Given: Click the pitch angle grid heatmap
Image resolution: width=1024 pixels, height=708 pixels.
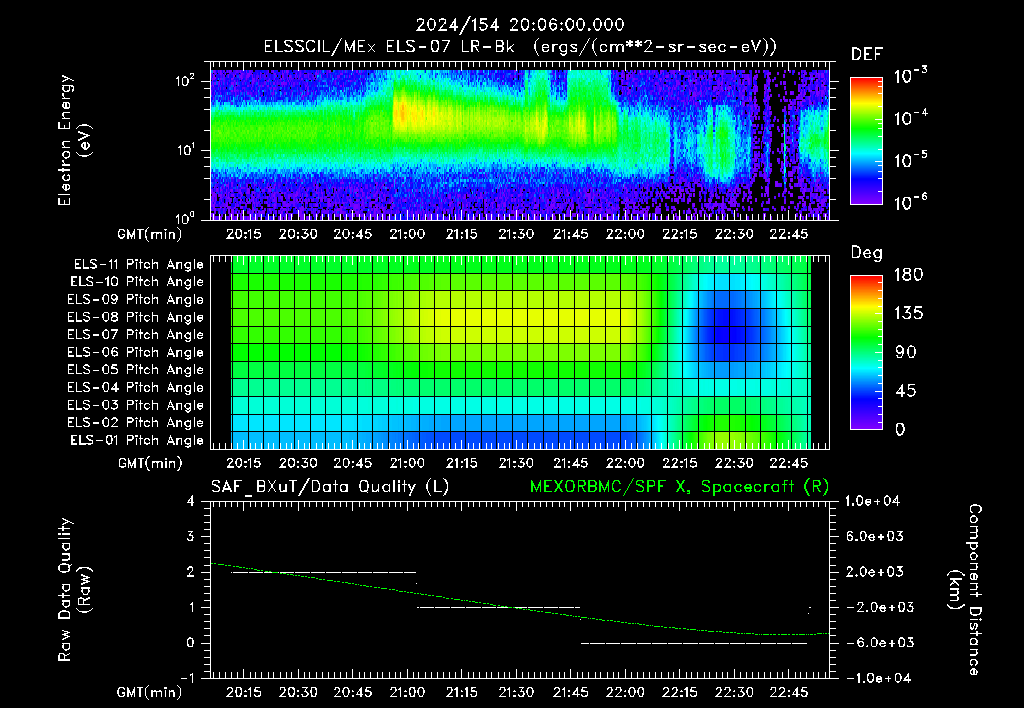Looking at the screenshot, I should pos(520,352).
